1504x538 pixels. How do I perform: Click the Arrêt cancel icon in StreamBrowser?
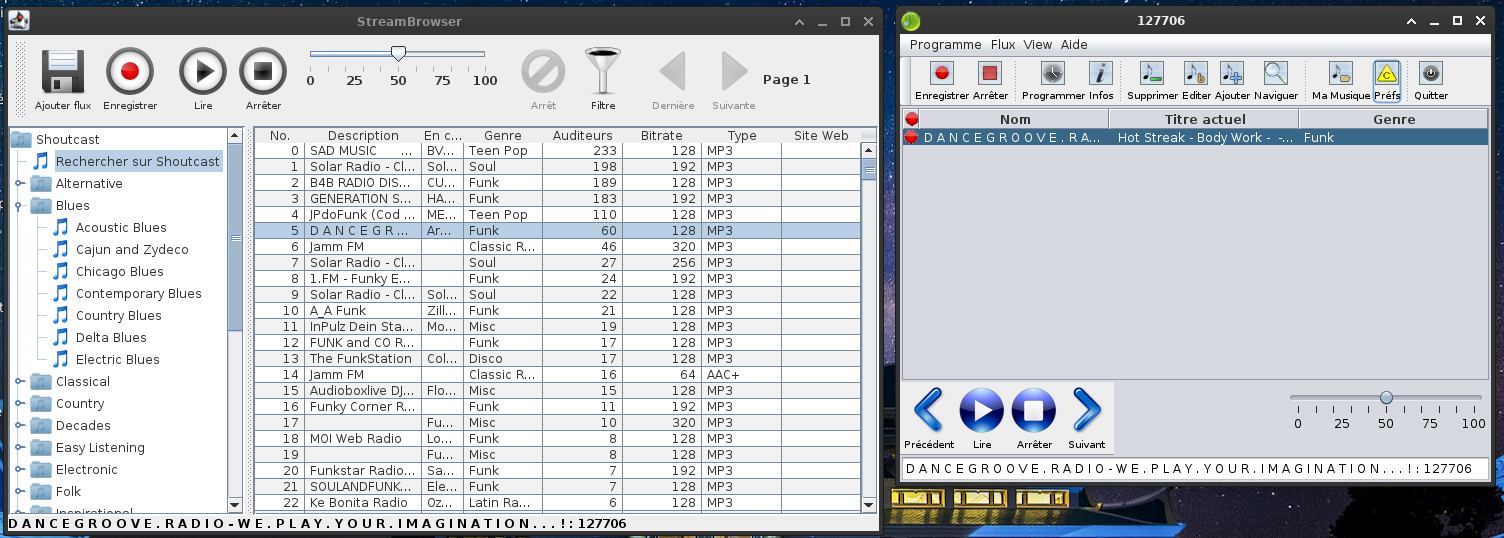click(543, 72)
